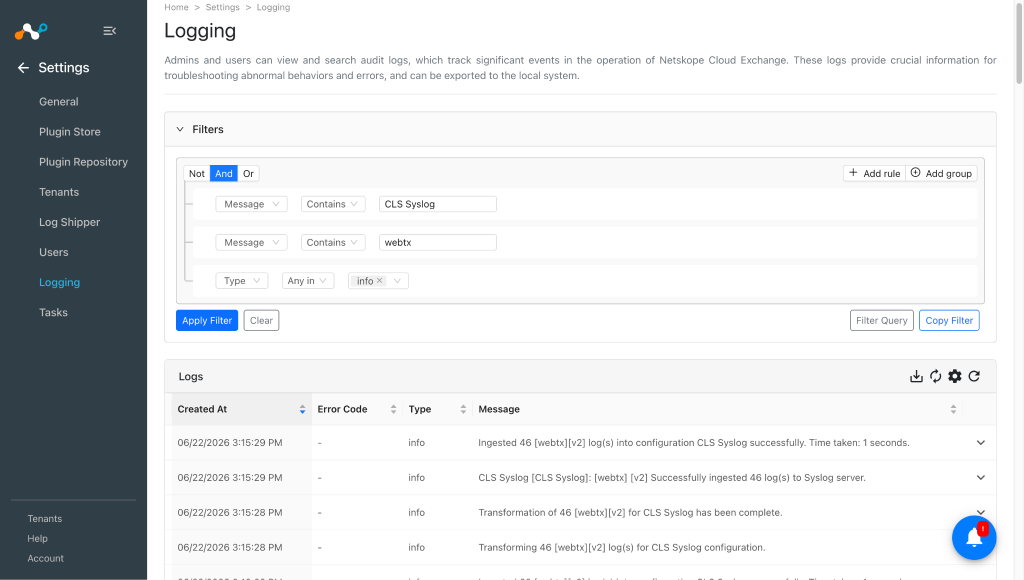The image size is (1024, 580).
Task: Toggle the Not operator
Action: tap(197, 173)
